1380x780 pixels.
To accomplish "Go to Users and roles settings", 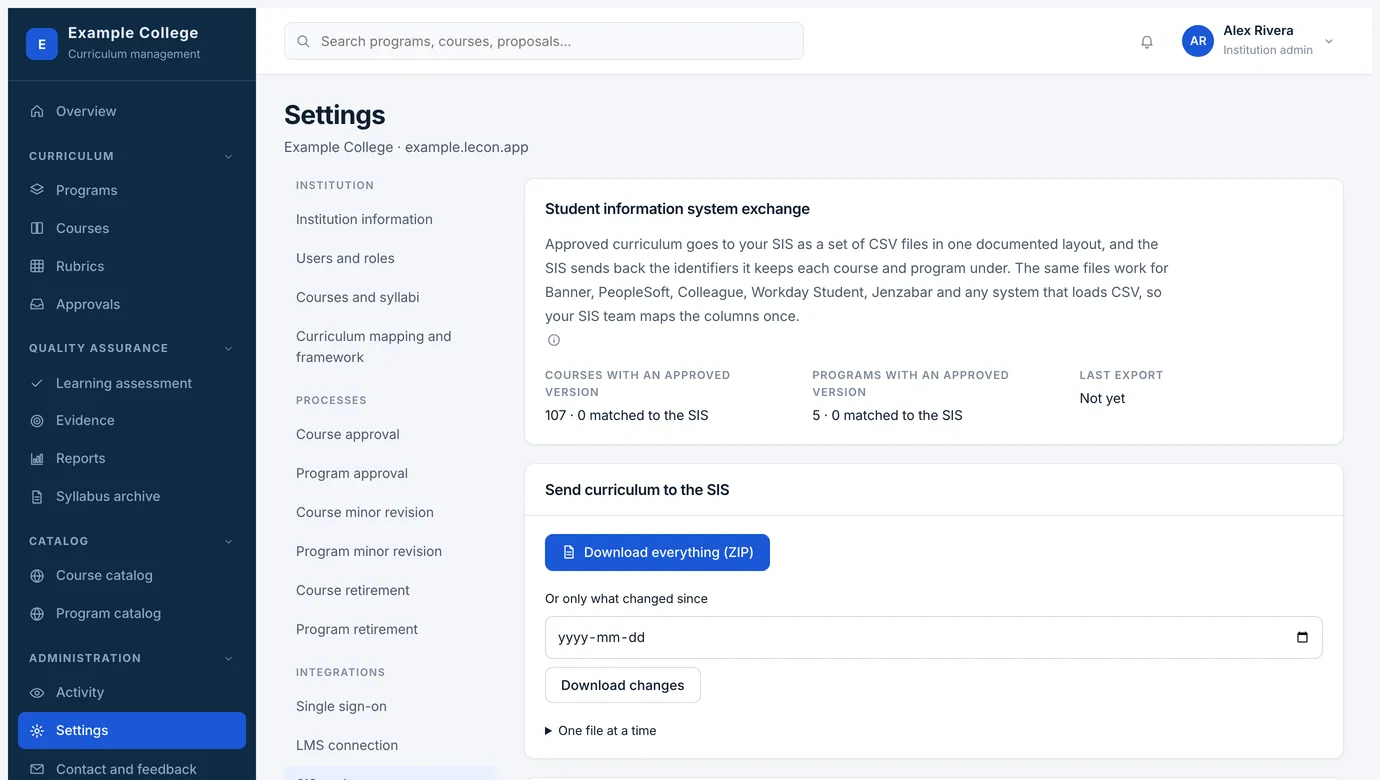I will [x=345, y=258].
